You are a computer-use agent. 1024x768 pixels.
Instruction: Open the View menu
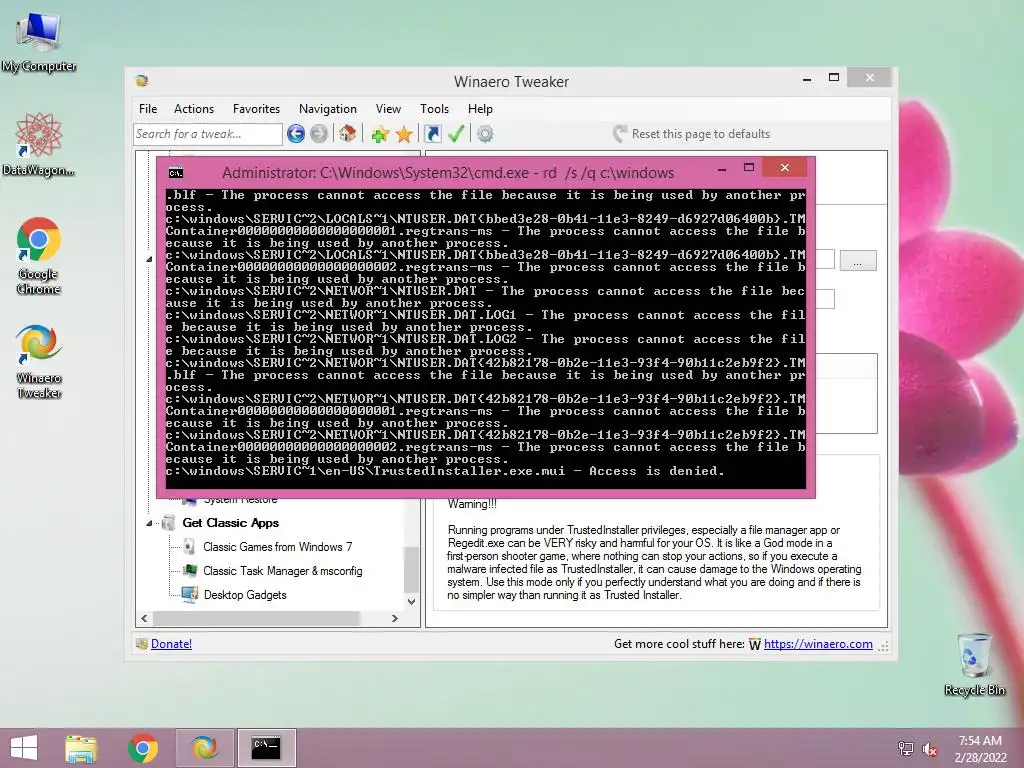click(x=388, y=109)
